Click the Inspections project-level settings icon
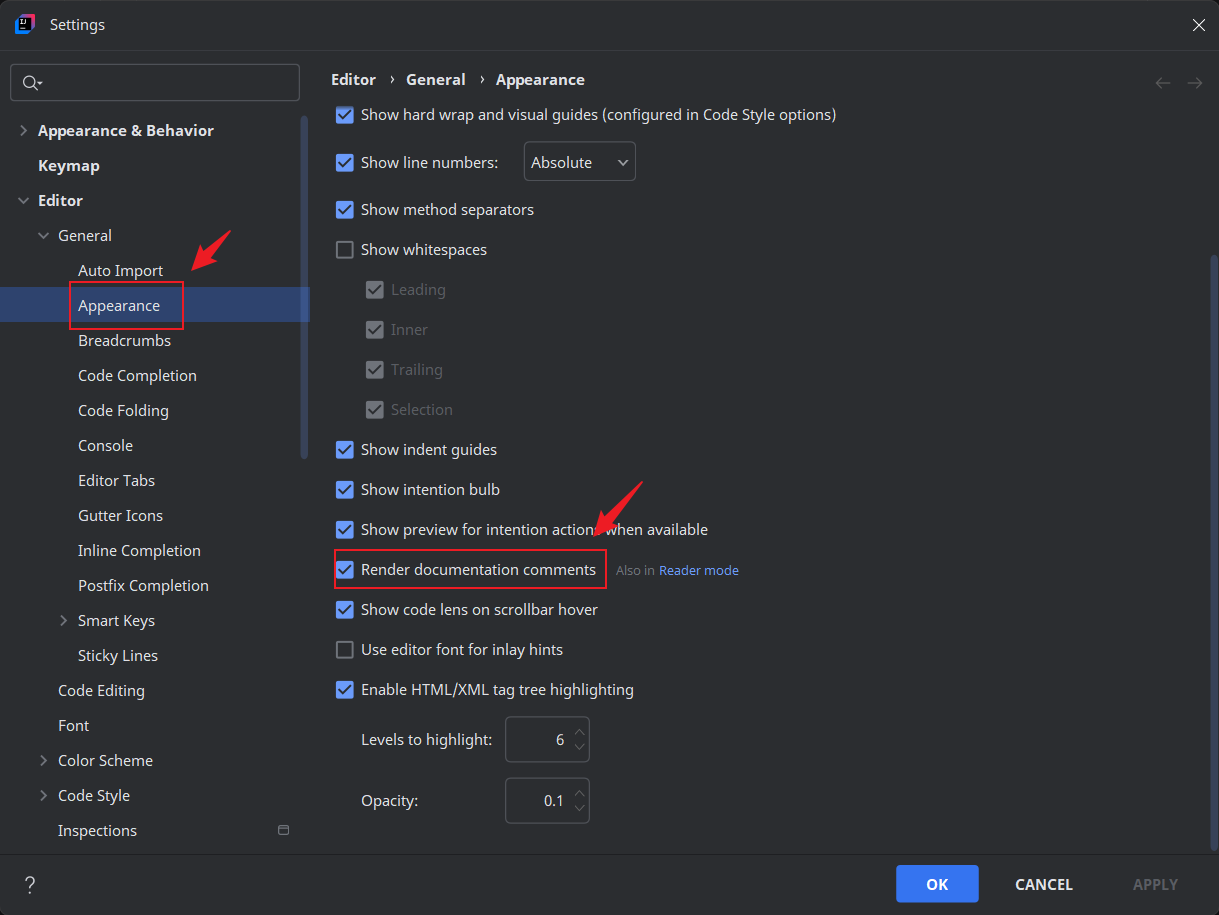 [283, 830]
